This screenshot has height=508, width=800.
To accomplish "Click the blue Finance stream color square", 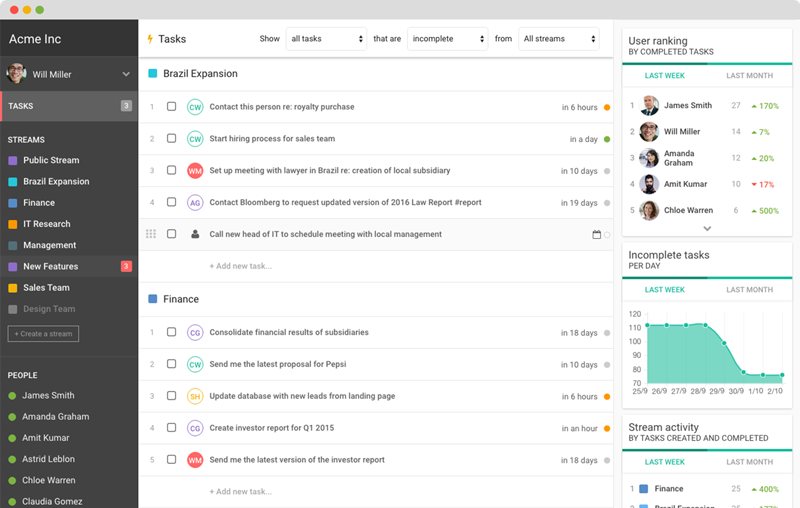I will pos(13,203).
